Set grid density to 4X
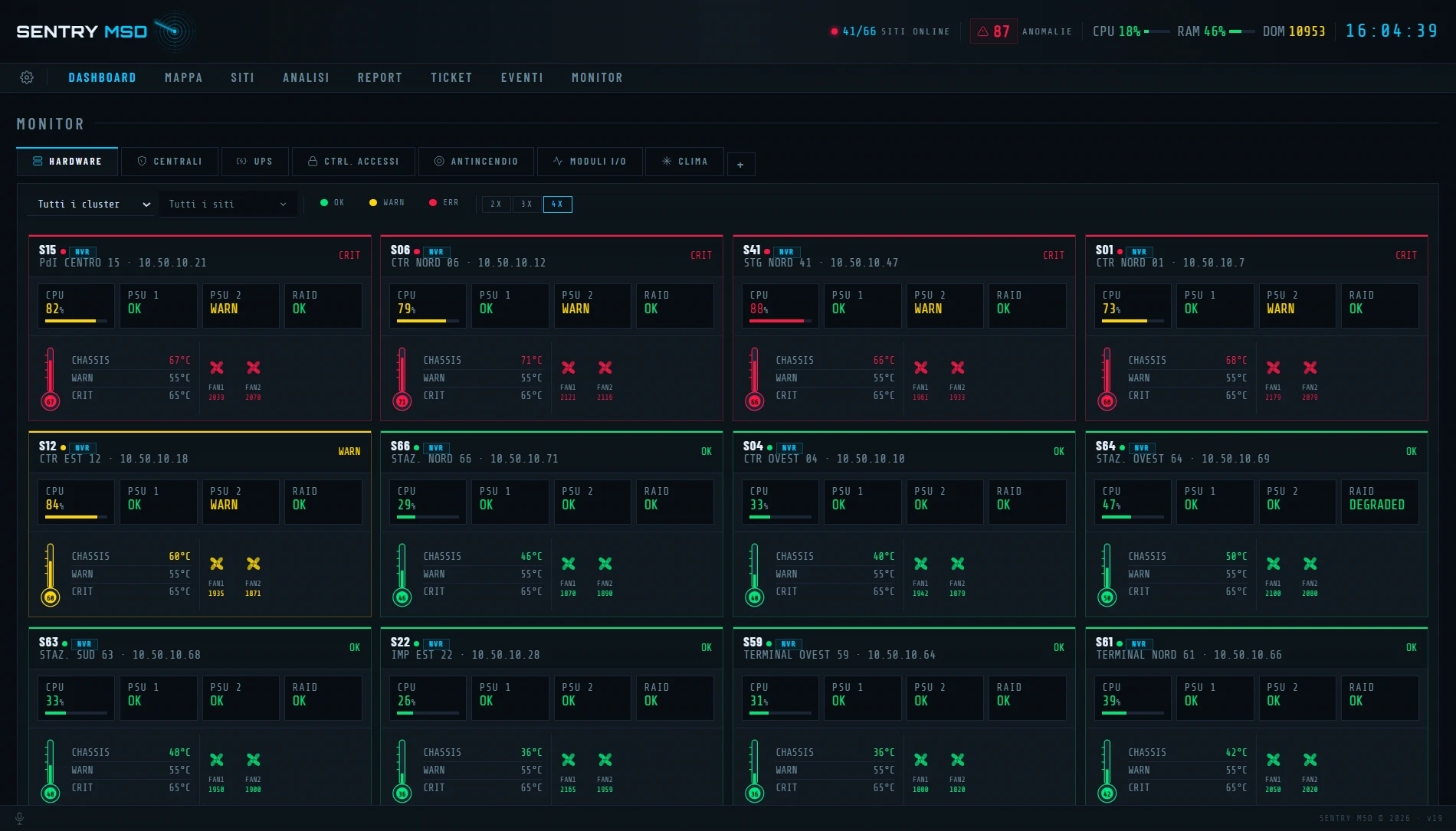This screenshot has height=831, width=1456. pyautogui.click(x=557, y=204)
